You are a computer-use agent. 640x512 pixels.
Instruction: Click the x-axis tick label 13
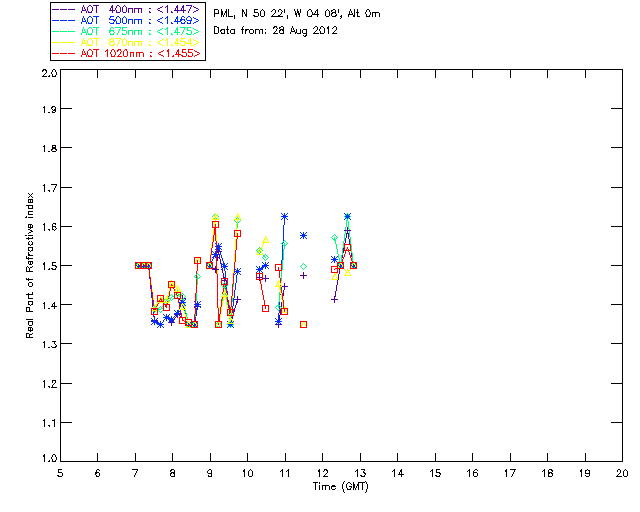(360, 473)
